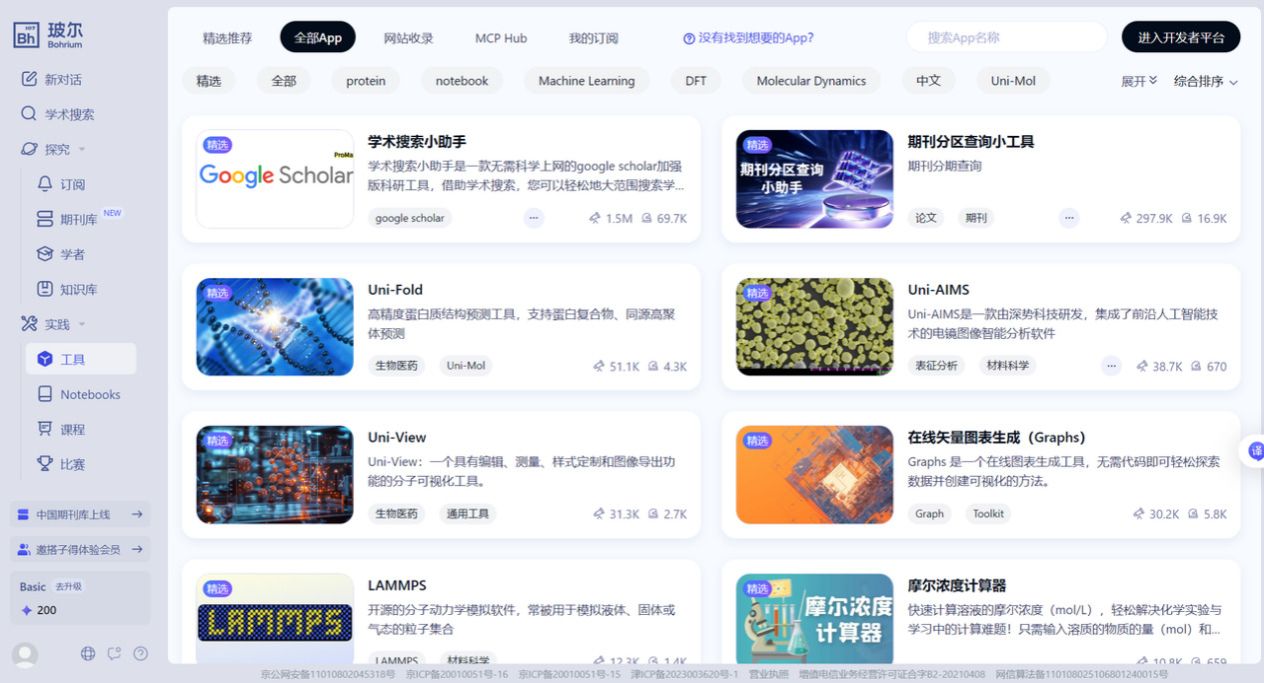1264x683 pixels.
Task: Click the 新对话 new chat icon
Action: (30, 79)
